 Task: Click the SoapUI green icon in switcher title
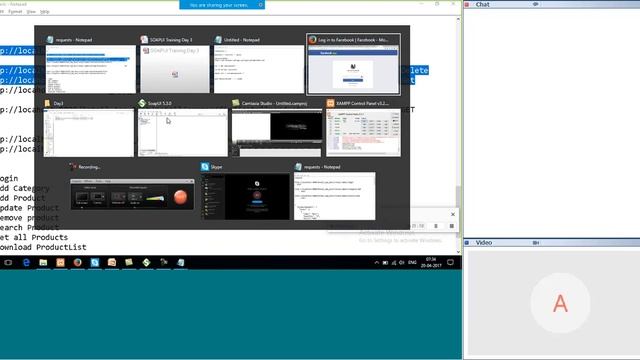point(142,103)
